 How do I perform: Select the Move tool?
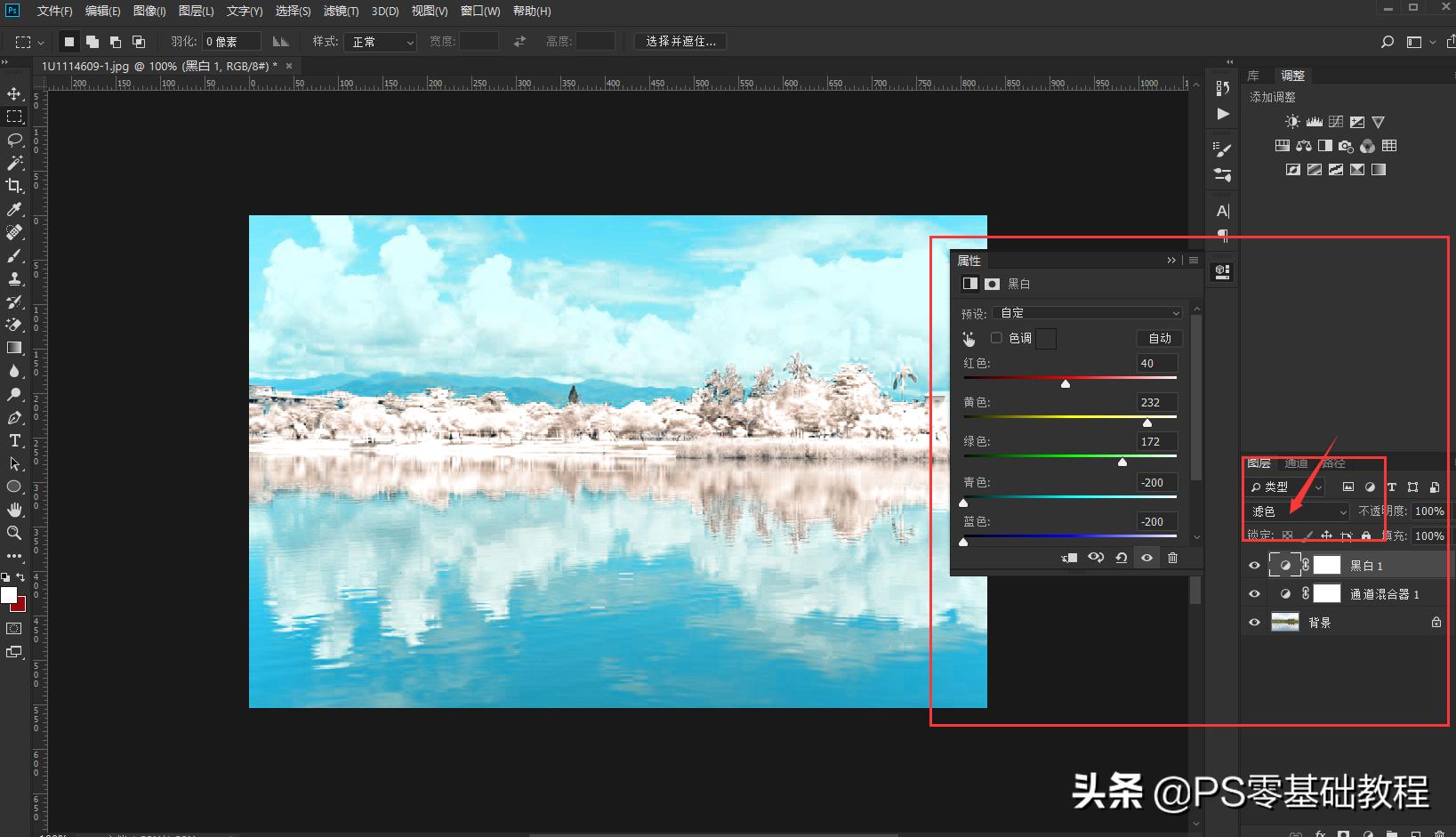pos(14,93)
